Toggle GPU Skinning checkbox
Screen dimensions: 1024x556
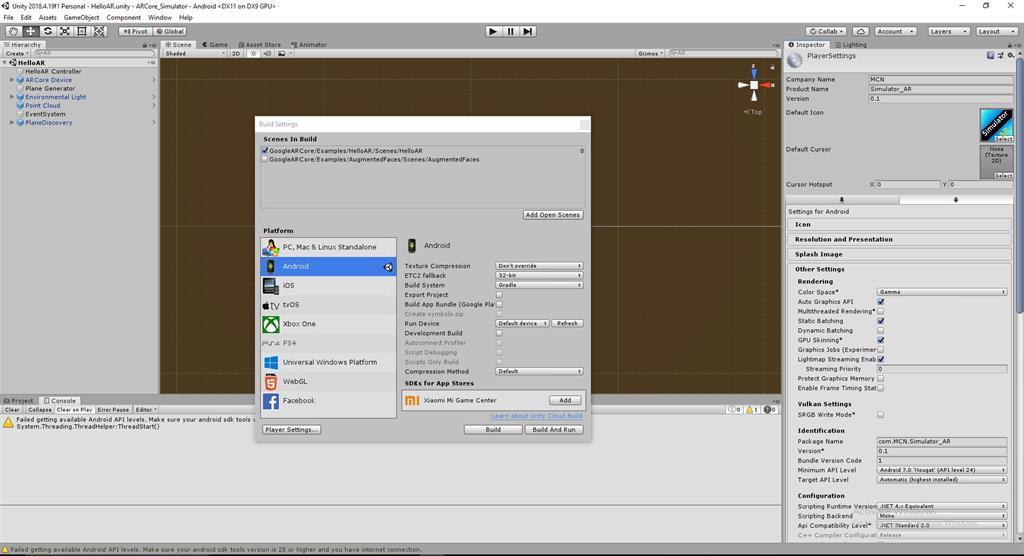[x=880, y=340]
